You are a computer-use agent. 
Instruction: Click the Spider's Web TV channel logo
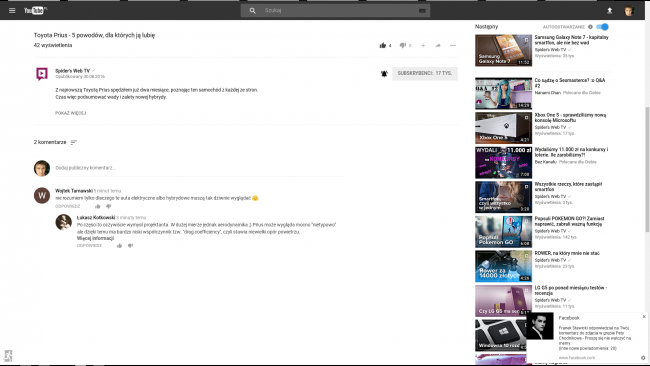coord(42,74)
